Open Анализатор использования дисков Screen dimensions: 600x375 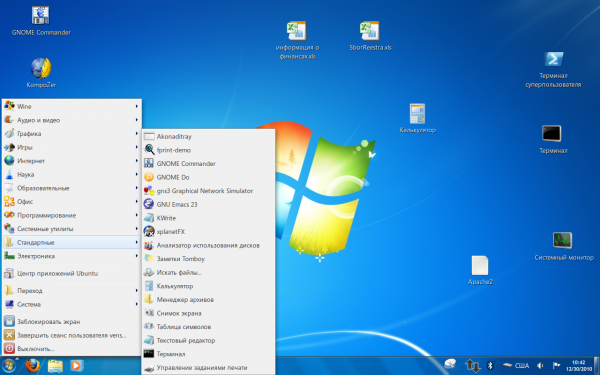[209, 245]
